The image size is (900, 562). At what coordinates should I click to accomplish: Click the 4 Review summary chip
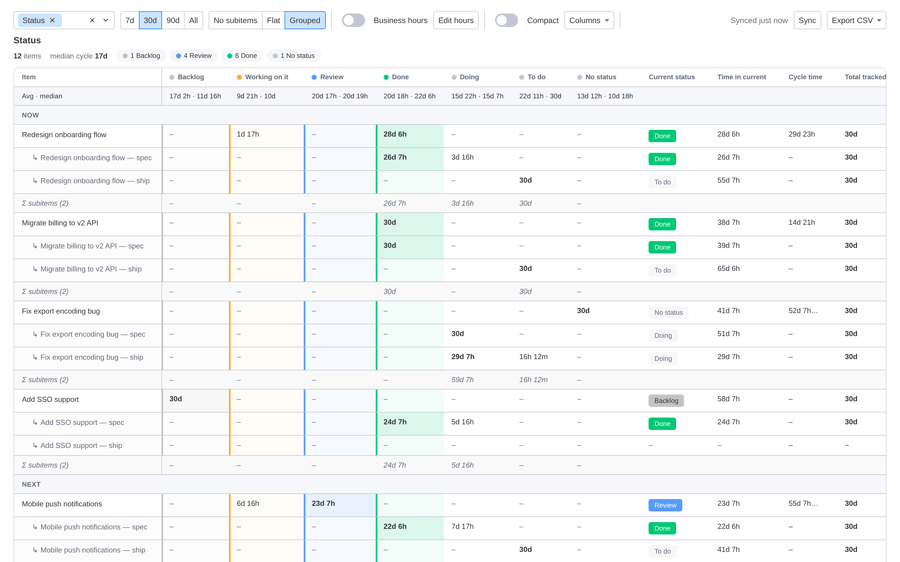point(194,56)
